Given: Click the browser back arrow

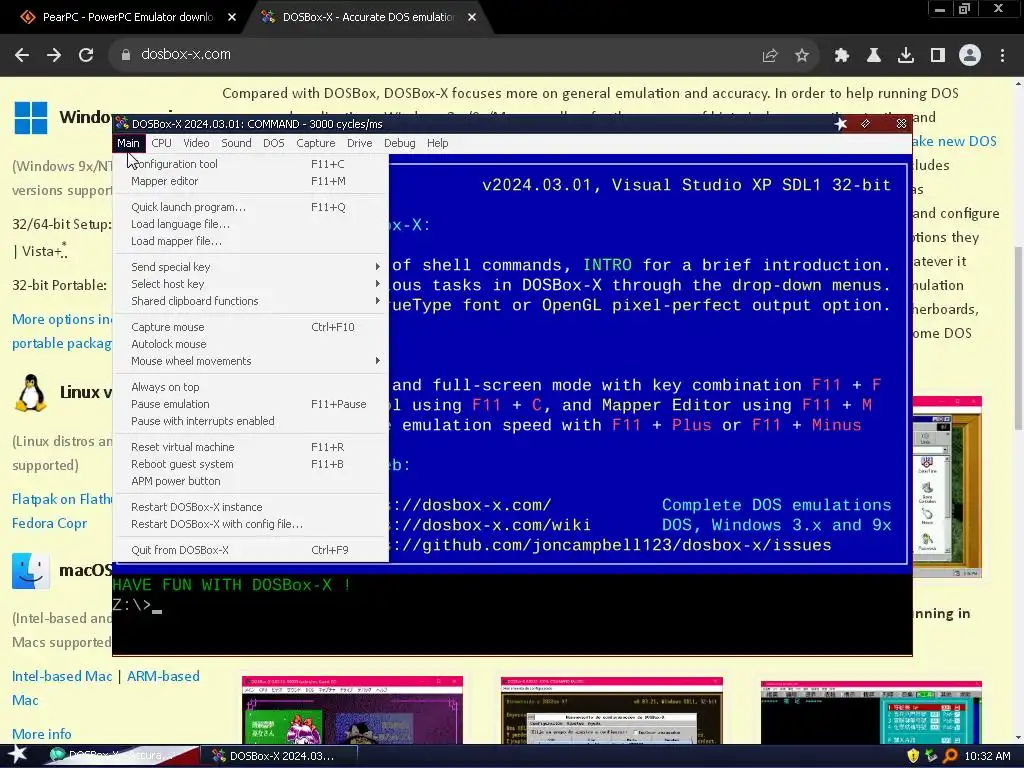Looking at the screenshot, I should click(x=22, y=55).
